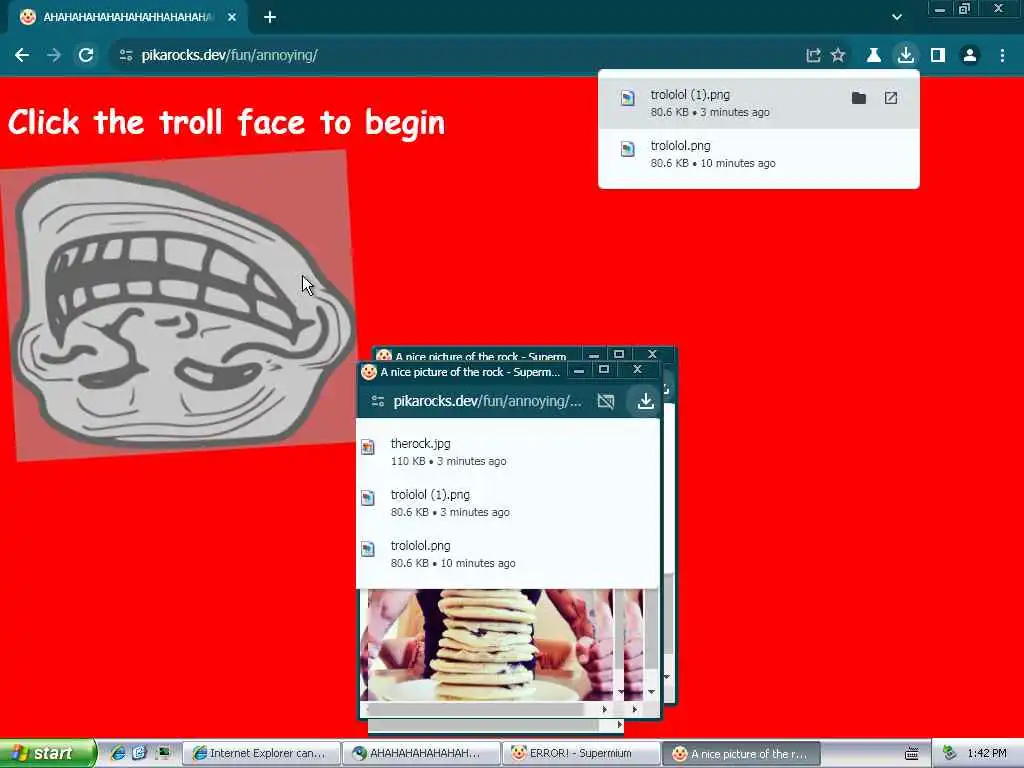Click the share page icon in address bar
Viewport: 1024px width, 768px height.
pos(813,56)
